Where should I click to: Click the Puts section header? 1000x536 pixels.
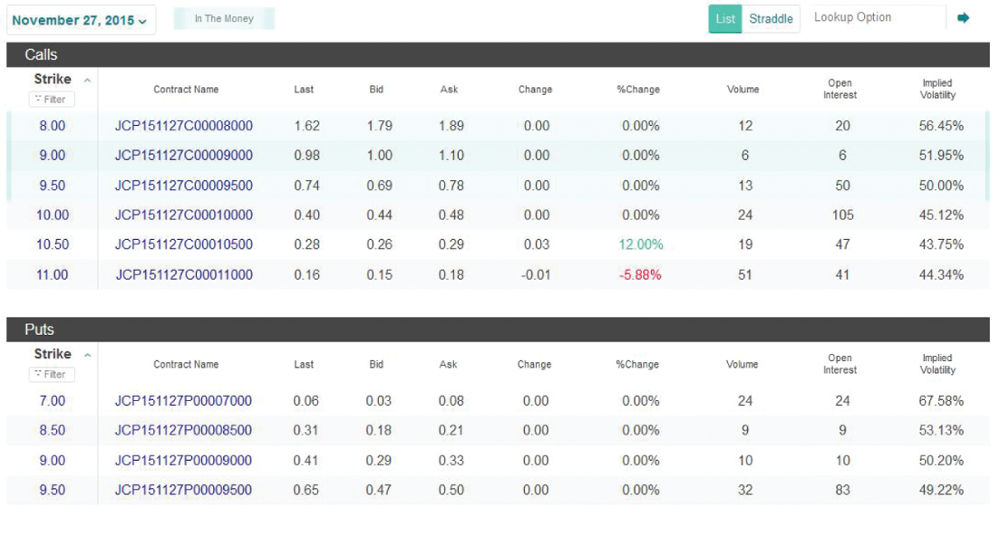pos(40,330)
